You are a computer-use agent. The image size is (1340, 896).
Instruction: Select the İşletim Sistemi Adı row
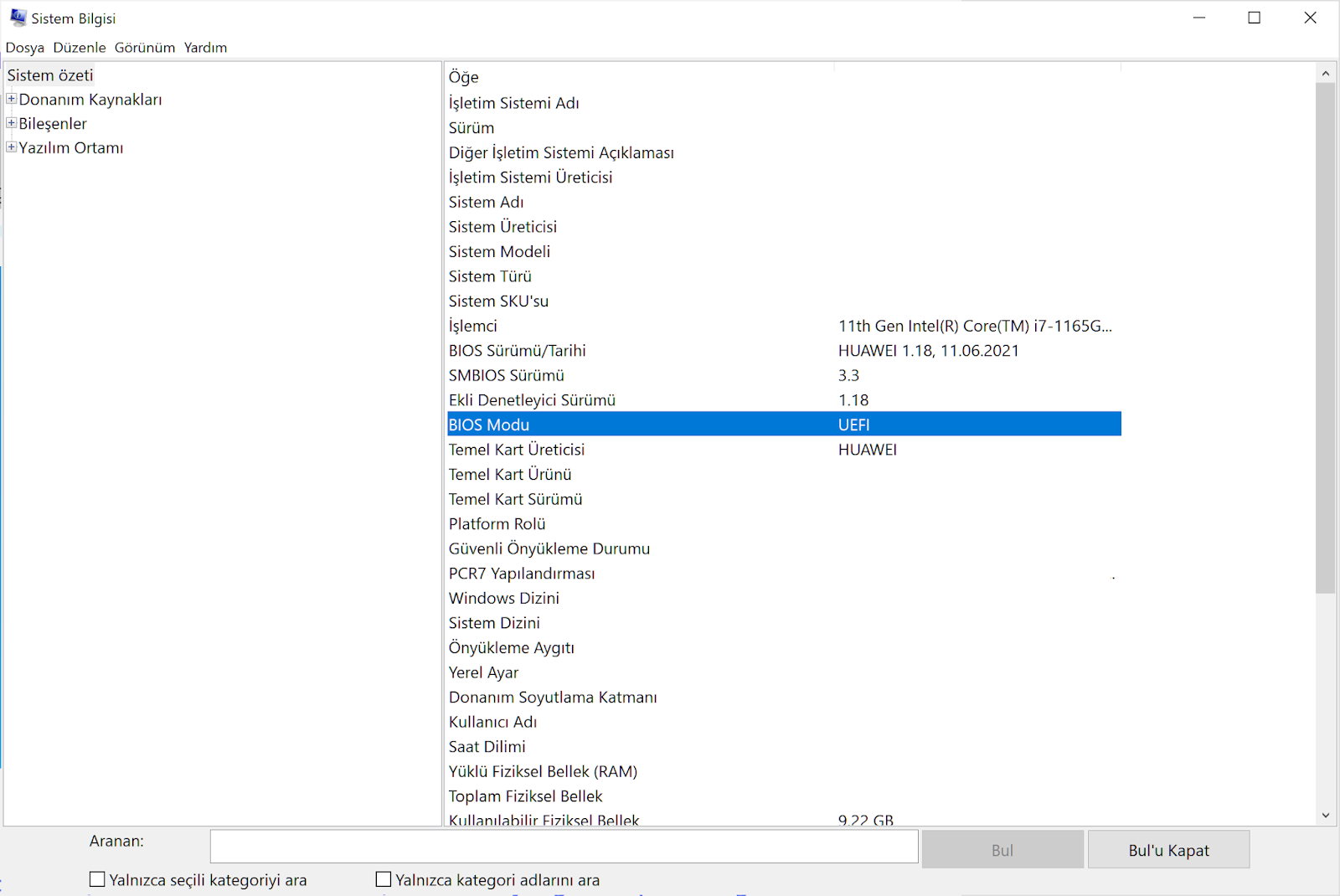[x=785, y=103]
